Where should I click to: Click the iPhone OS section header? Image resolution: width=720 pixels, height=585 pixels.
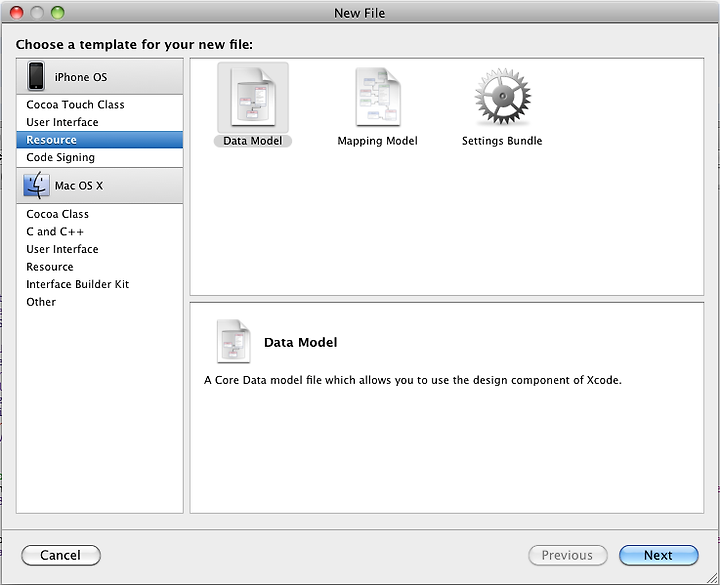[x=100, y=76]
